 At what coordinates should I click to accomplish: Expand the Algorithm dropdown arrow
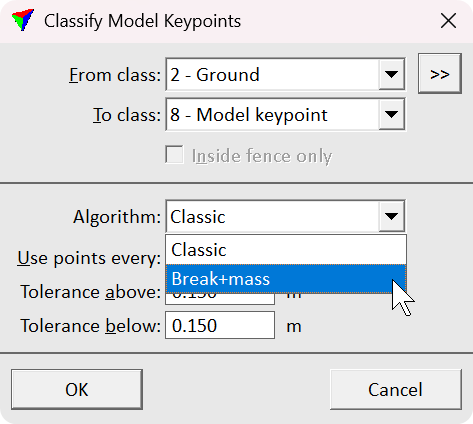(x=391, y=217)
